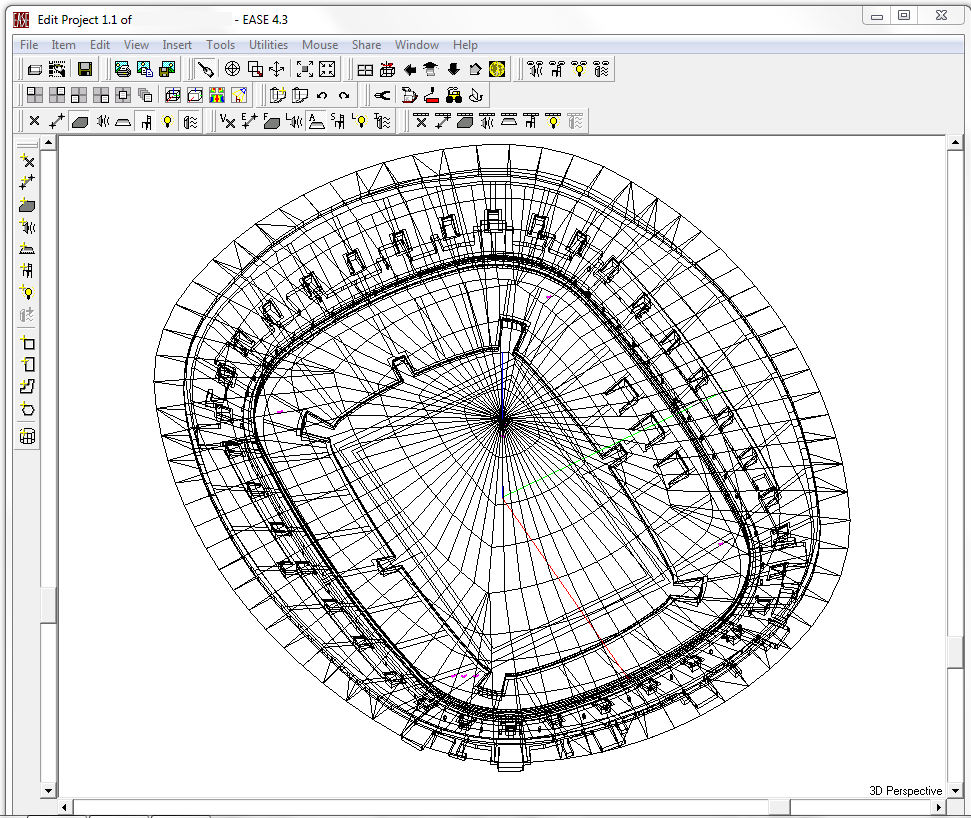Select the four-way pan arrows tool
The height and width of the screenshot is (818, 971).
coord(277,69)
